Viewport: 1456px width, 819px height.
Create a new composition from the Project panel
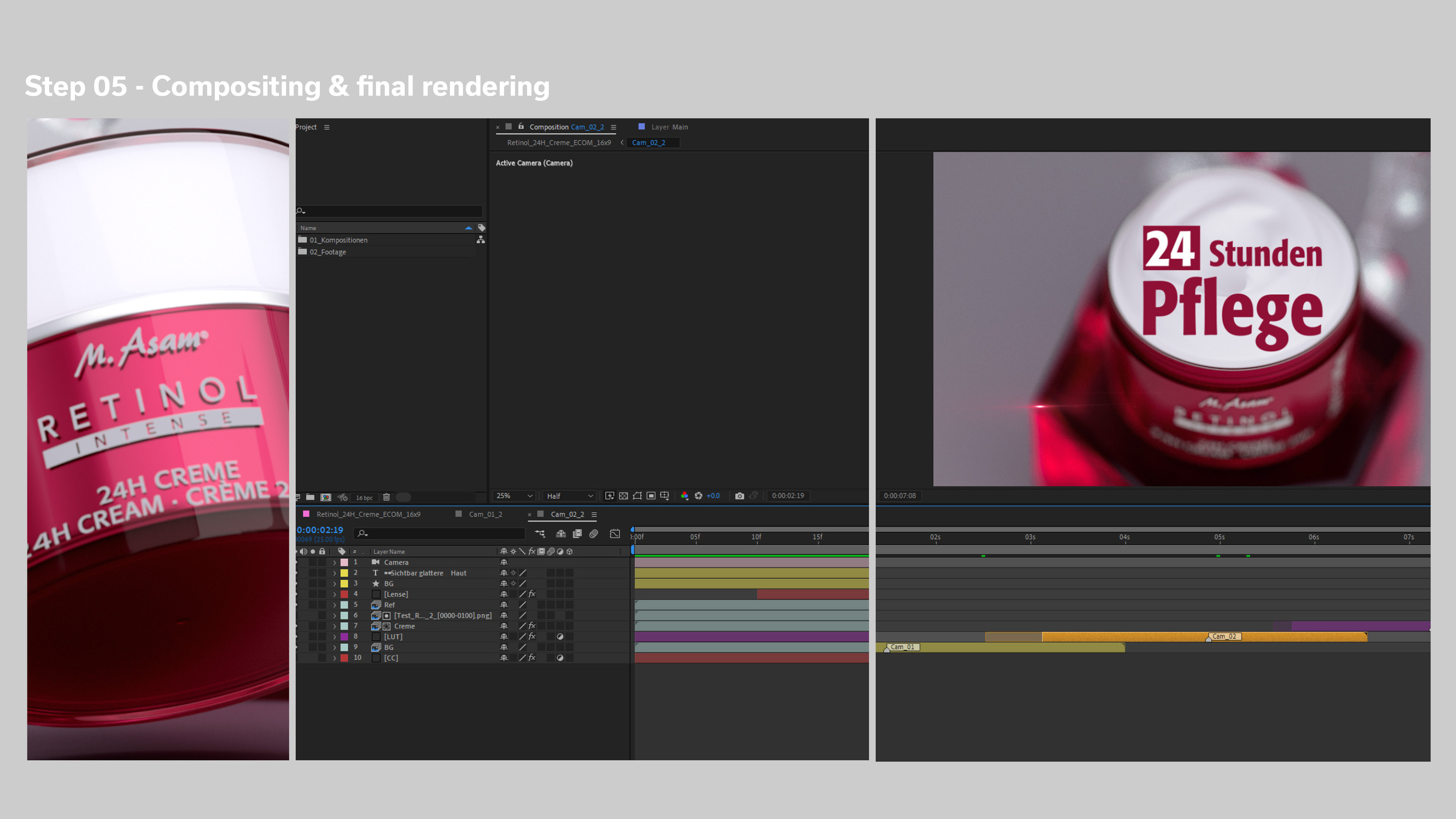coord(326,497)
